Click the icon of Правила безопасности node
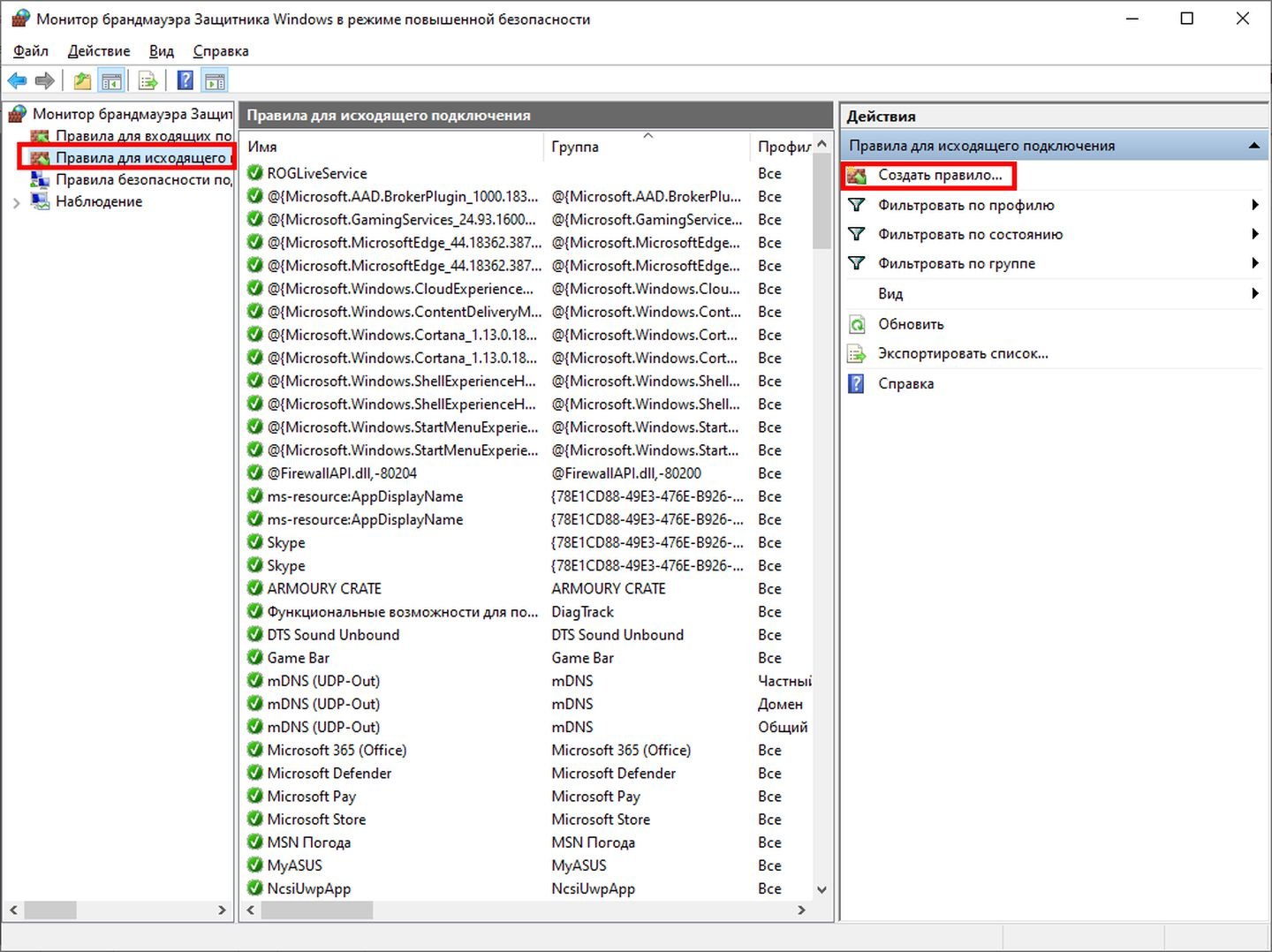 [40, 179]
